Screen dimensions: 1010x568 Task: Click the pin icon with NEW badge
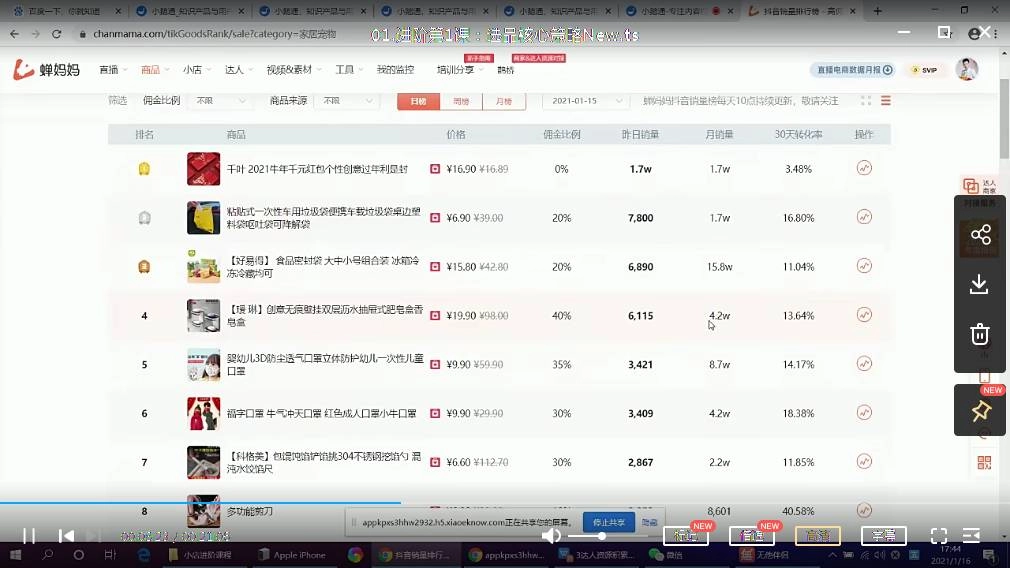[x=981, y=410]
